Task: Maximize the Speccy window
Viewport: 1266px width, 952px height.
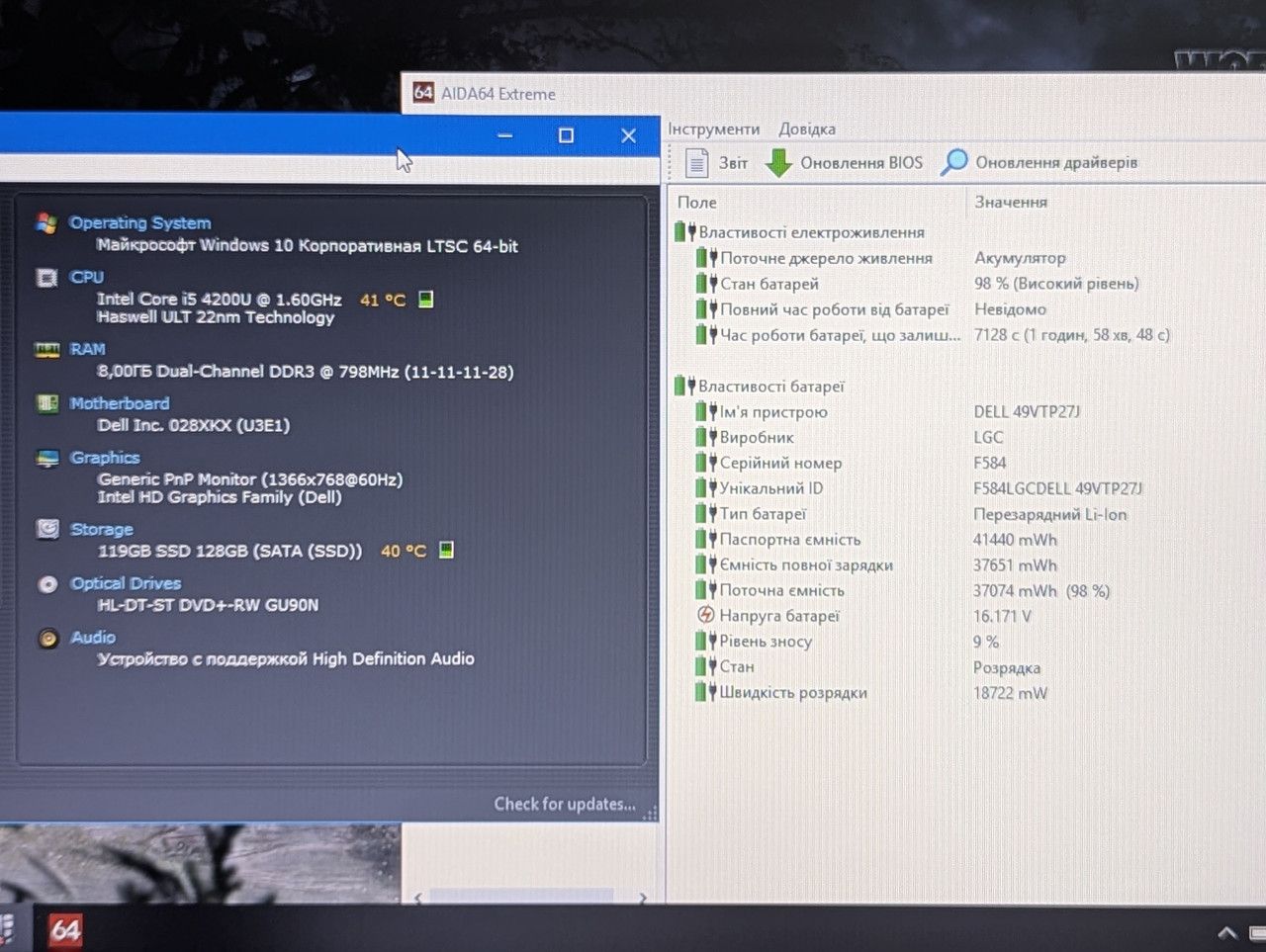Action: coord(566,135)
